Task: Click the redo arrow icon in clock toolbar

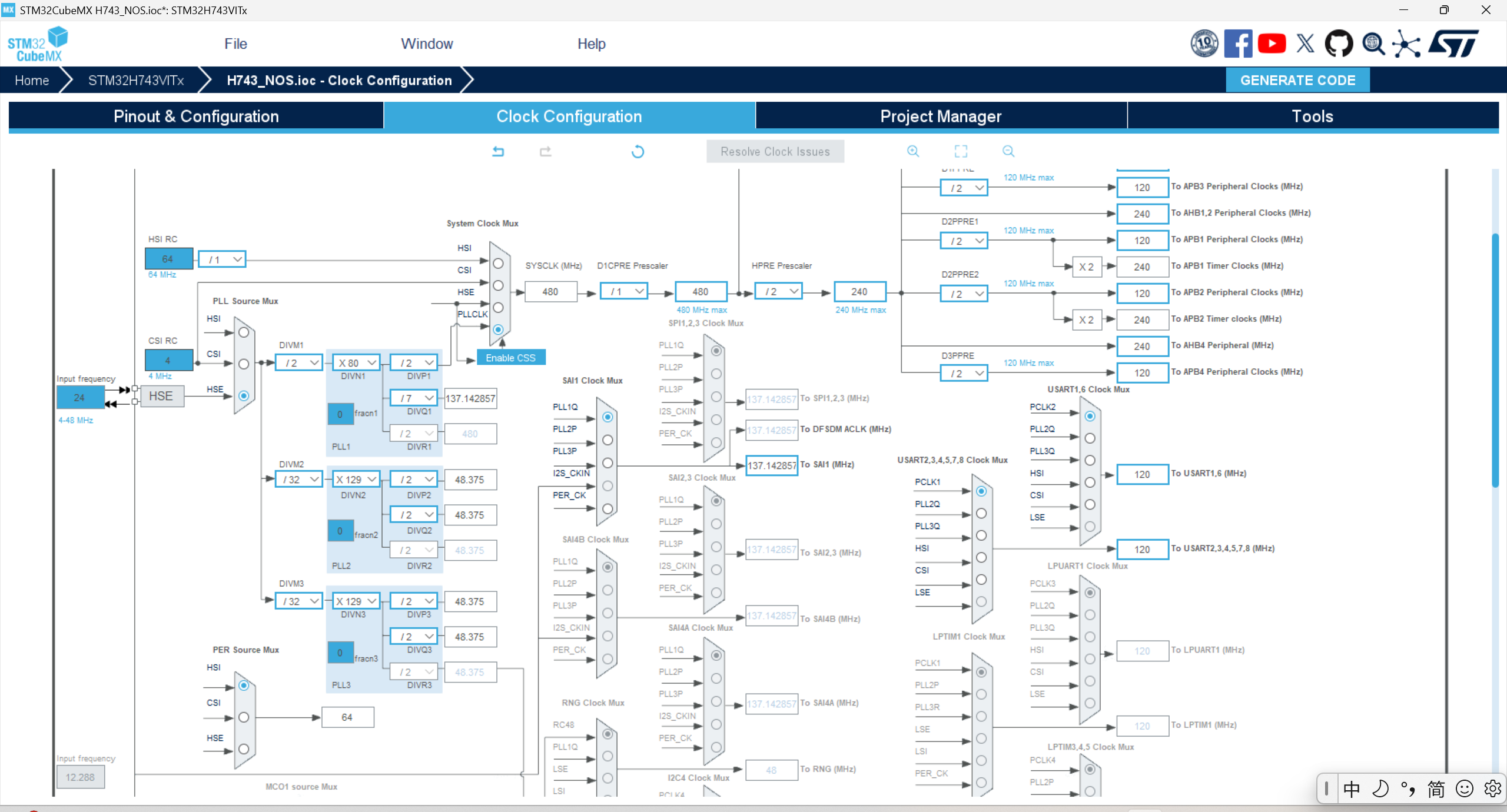Action: [x=546, y=151]
